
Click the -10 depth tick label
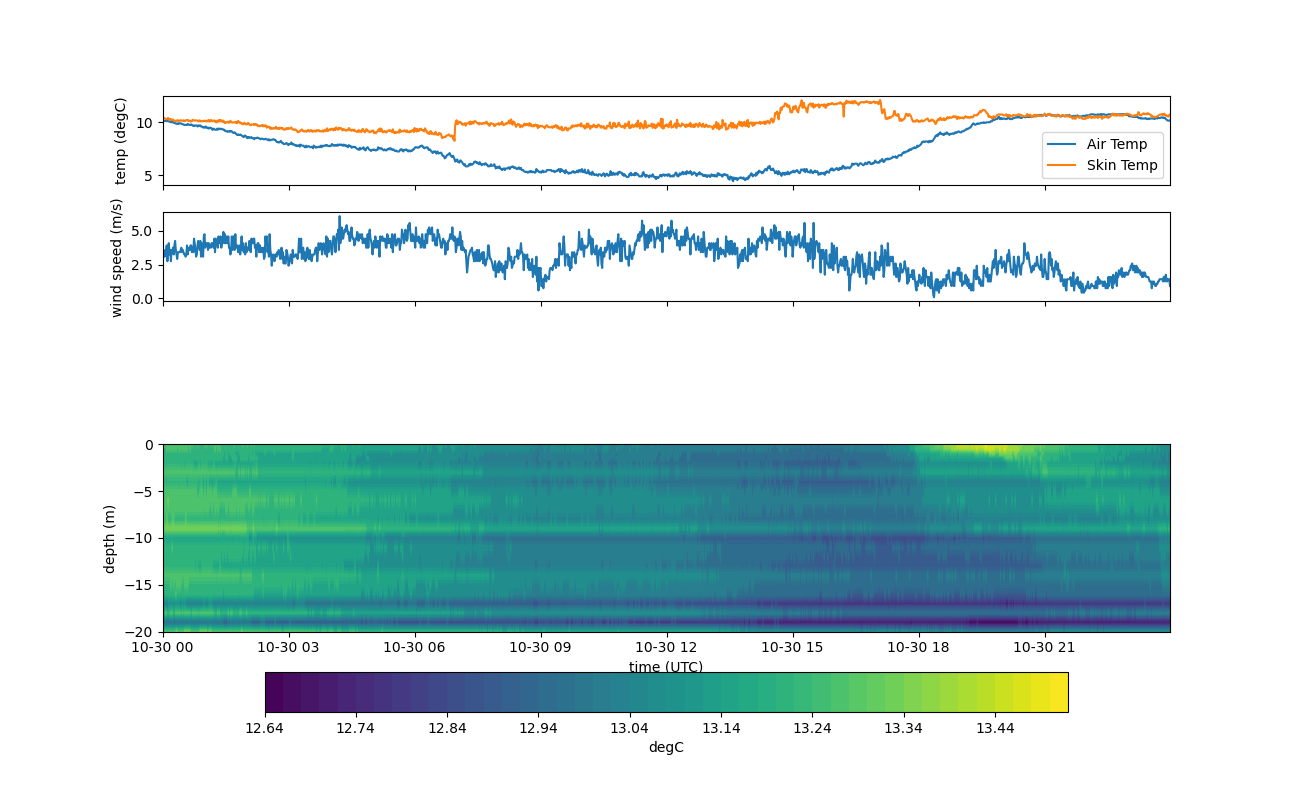144,538
